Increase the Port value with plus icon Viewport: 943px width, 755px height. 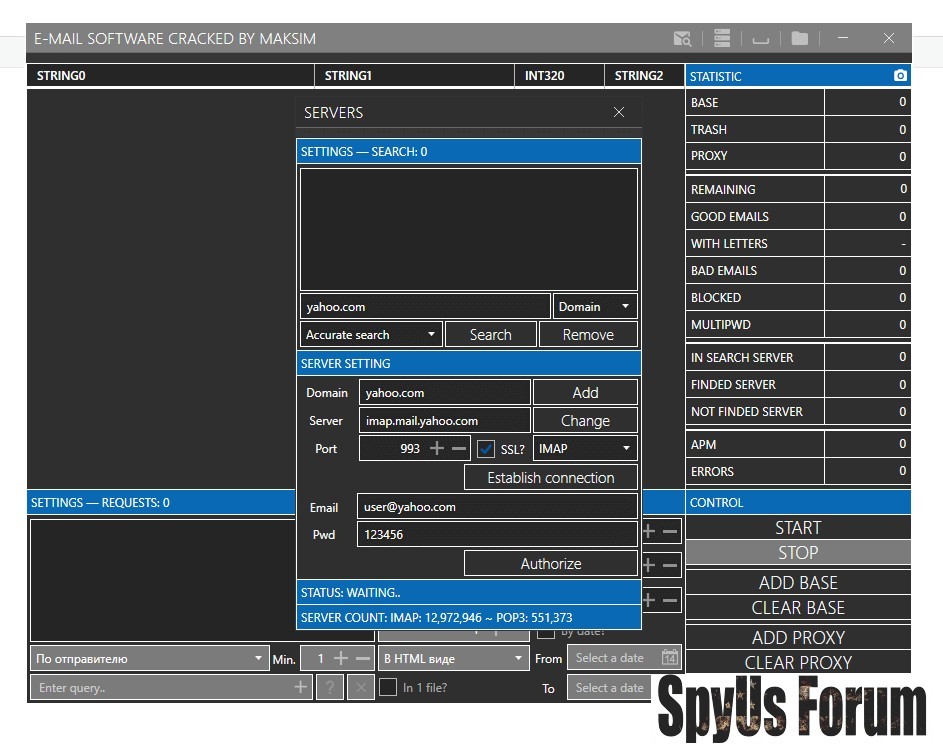pos(437,449)
